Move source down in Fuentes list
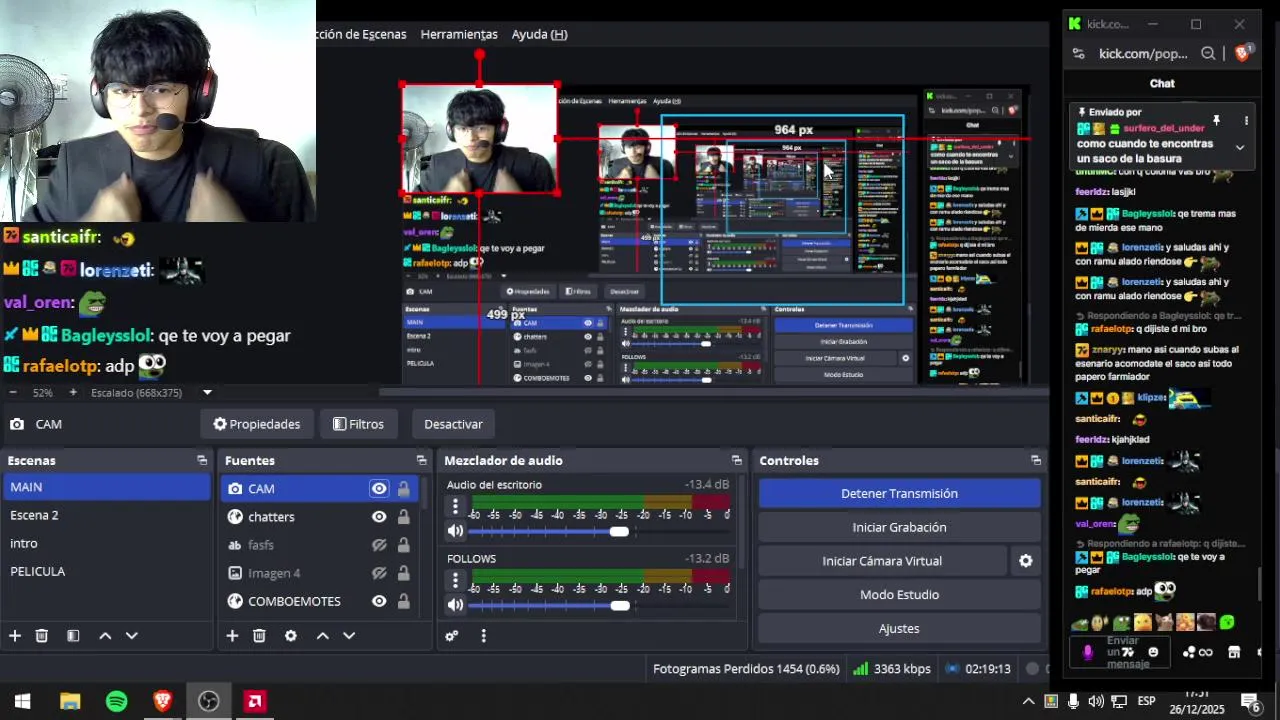The height and width of the screenshot is (720, 1280). tap(349, 636)
